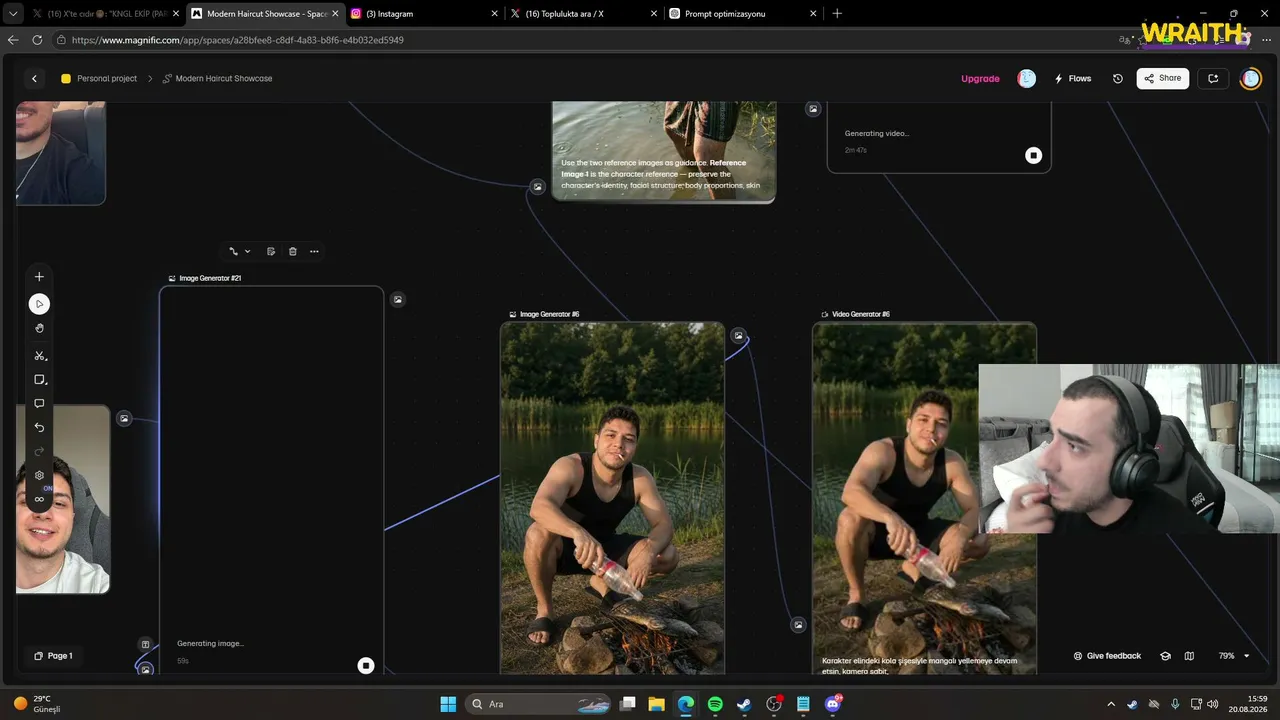Toggle the minimap icon
Viewport: 1280px width, 720px height.
click(1189, 656)
